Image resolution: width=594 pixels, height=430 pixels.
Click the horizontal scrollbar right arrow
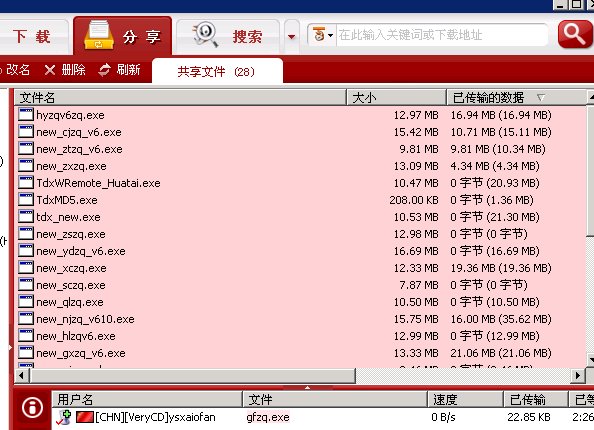click(x=577, y=376)
